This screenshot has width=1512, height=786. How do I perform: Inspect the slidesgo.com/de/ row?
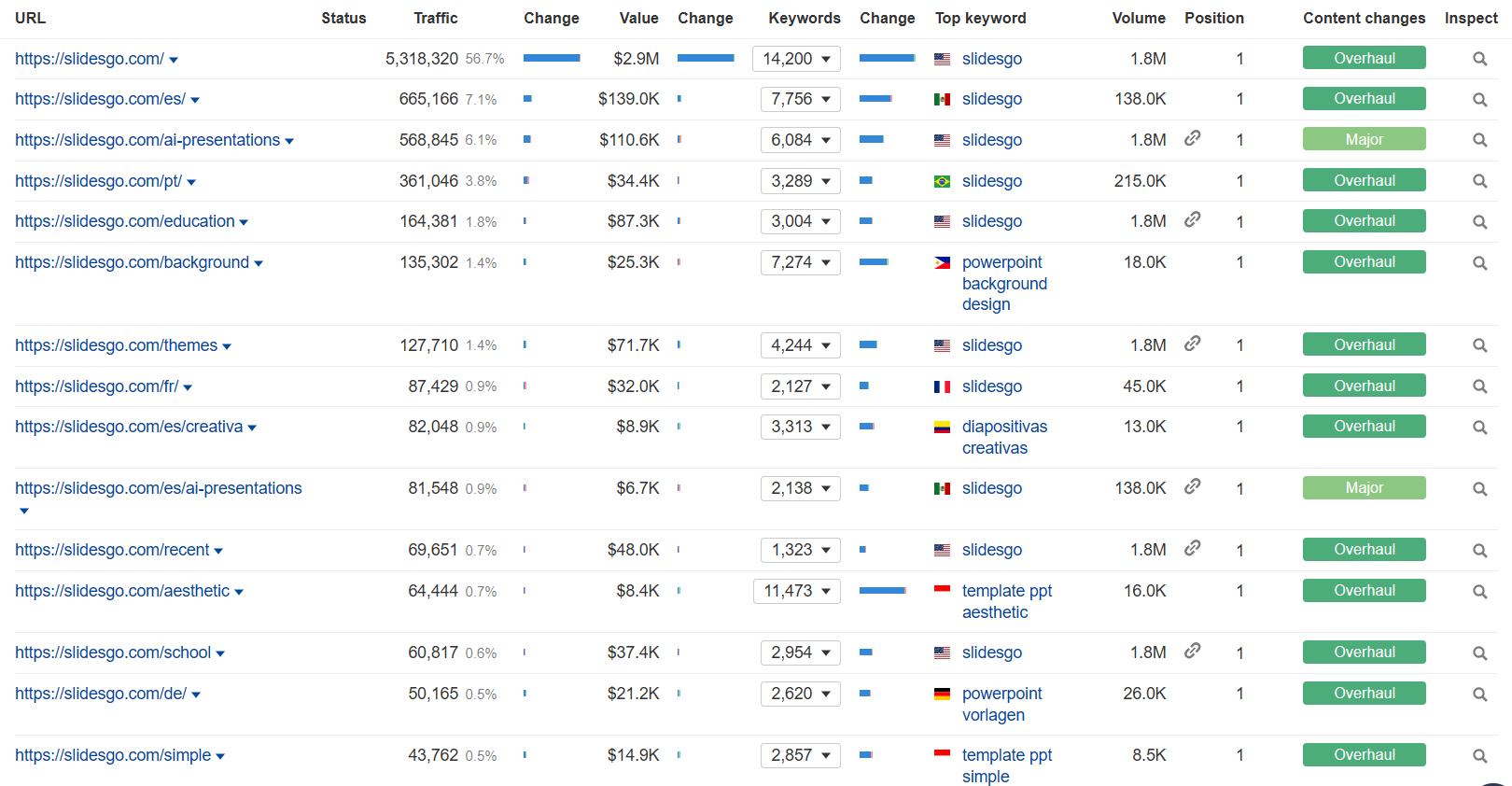click(x=1479, y=695)
